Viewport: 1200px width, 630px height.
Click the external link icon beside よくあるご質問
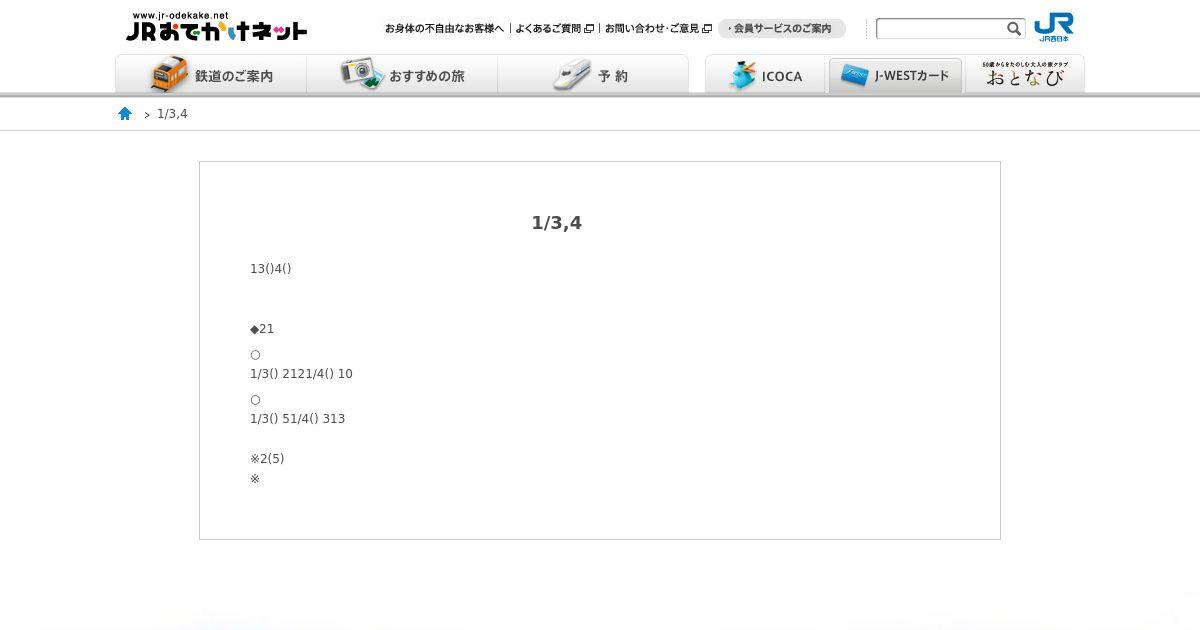(589, 29)
